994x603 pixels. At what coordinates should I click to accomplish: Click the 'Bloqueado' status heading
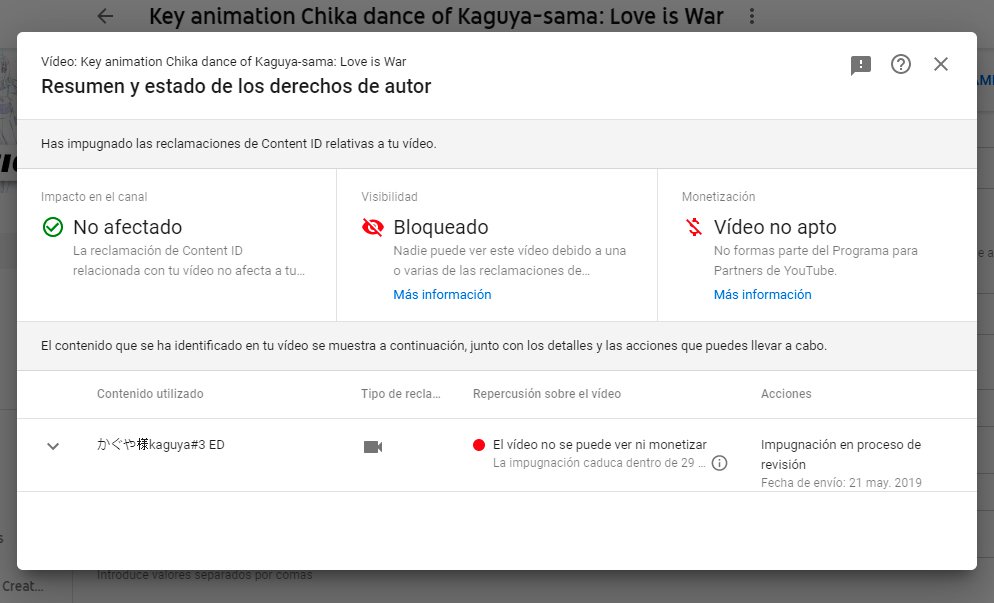pos(441,227)
